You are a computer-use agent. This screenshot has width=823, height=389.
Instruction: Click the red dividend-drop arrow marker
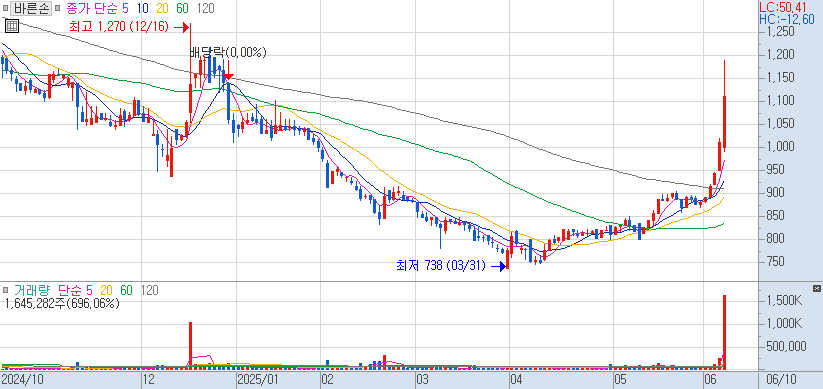(228, 77)
